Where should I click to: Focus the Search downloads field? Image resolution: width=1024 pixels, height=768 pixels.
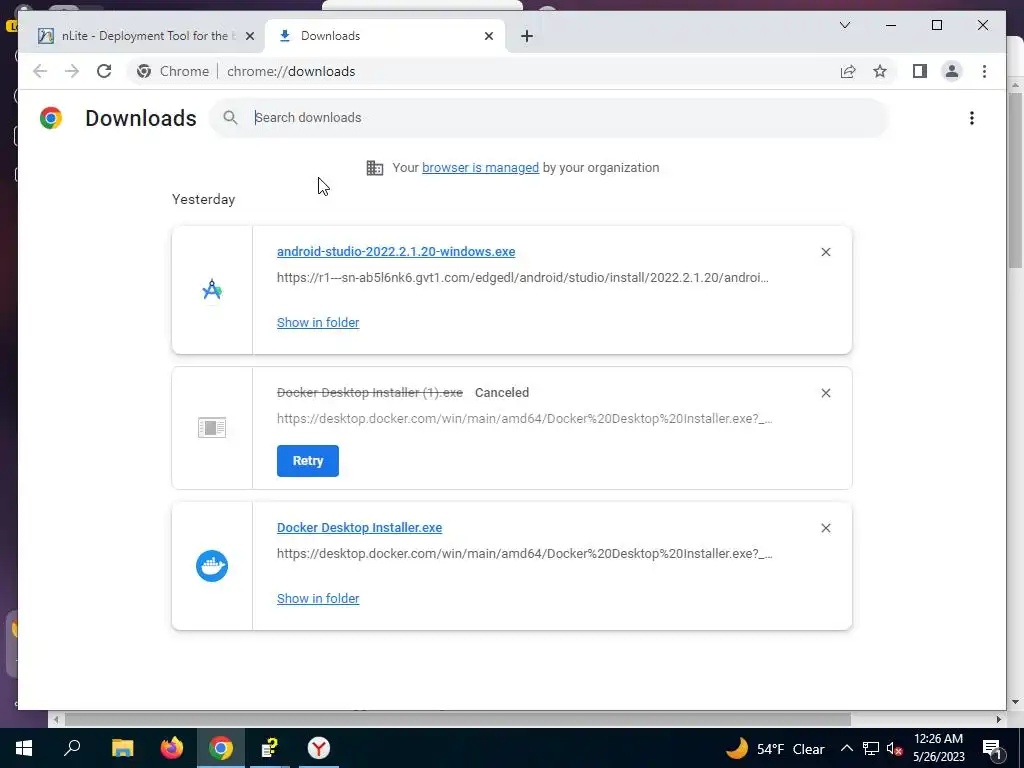(549, 118)
